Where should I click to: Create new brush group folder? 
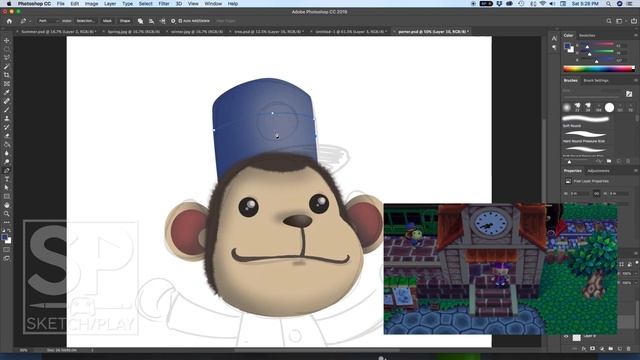coord(609,161)
